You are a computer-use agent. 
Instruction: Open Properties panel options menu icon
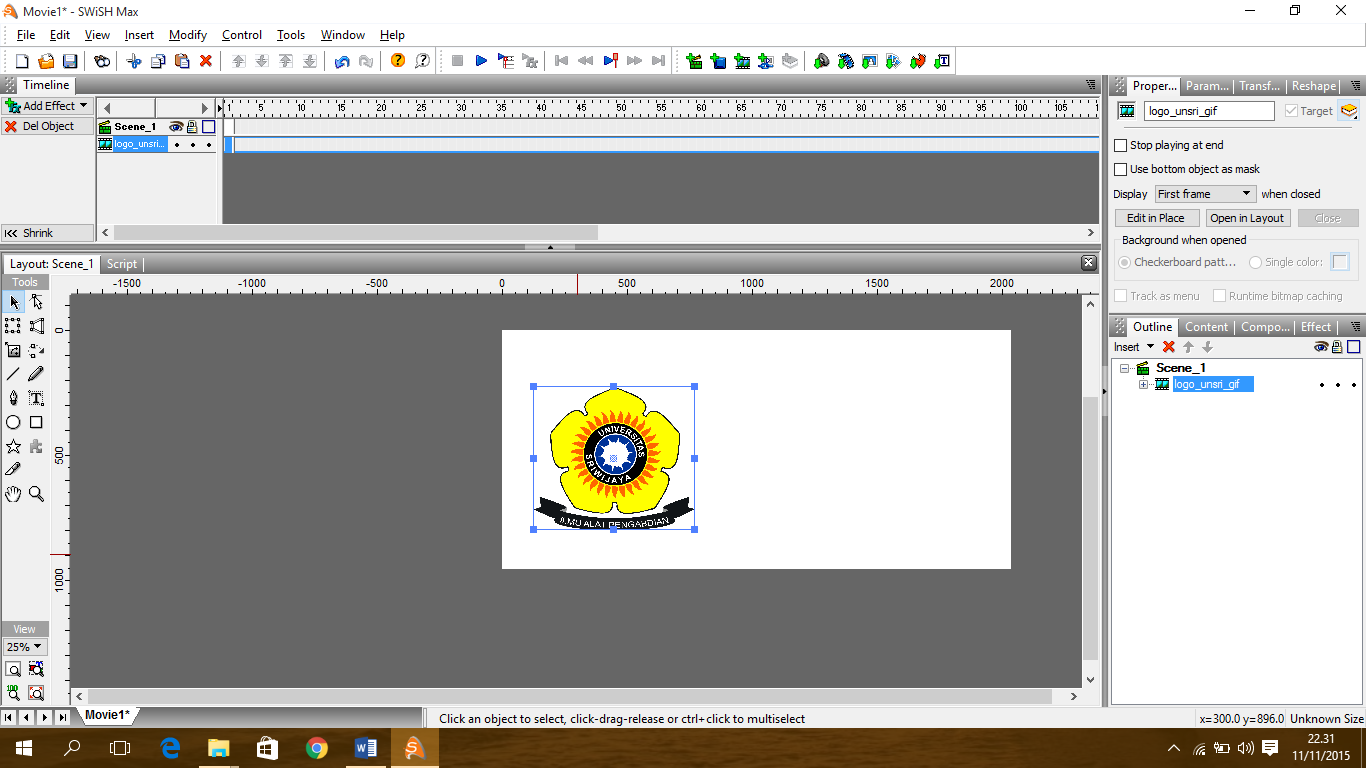tap(1354, 86)
